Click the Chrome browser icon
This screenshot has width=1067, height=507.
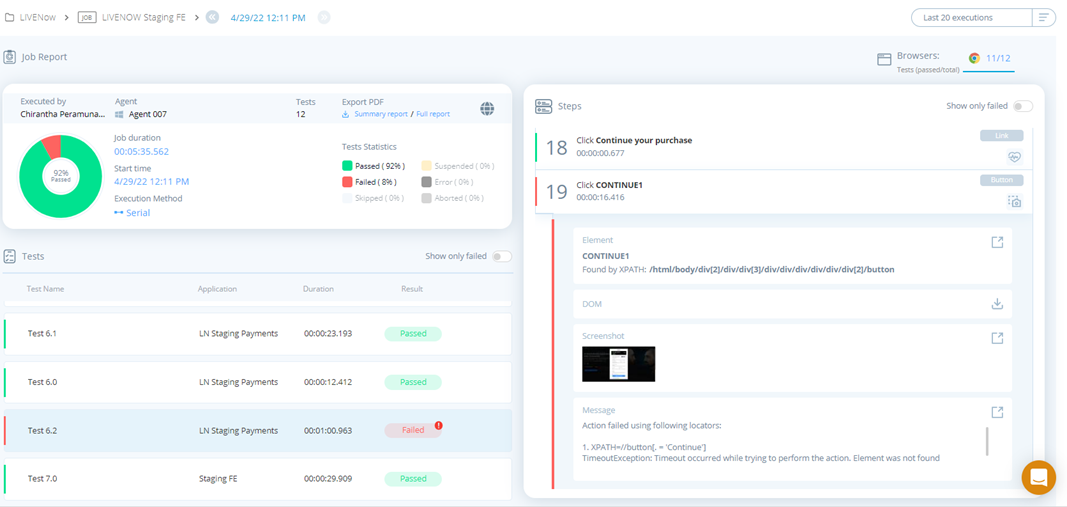tap(974, 58)
